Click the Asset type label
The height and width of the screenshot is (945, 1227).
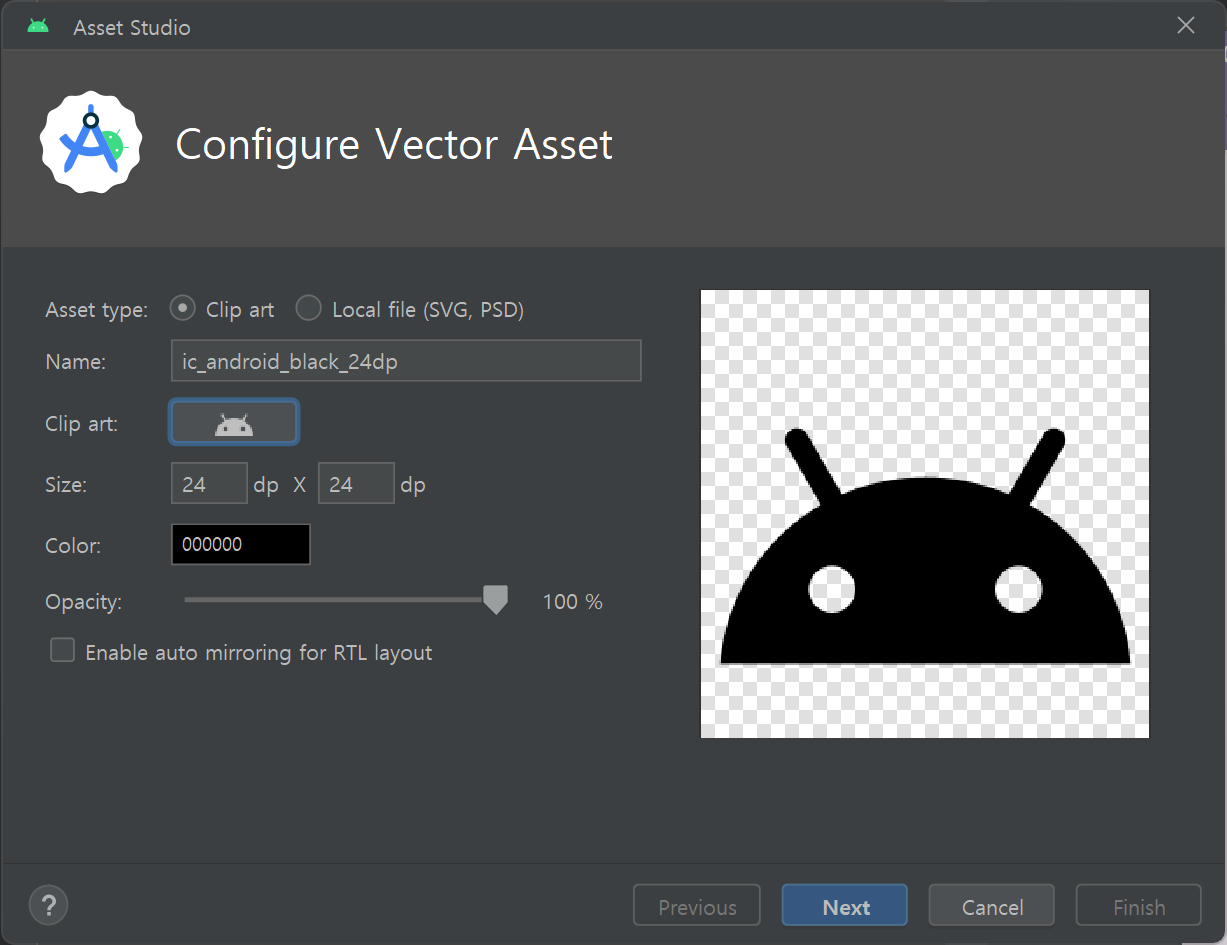(96, 309)
